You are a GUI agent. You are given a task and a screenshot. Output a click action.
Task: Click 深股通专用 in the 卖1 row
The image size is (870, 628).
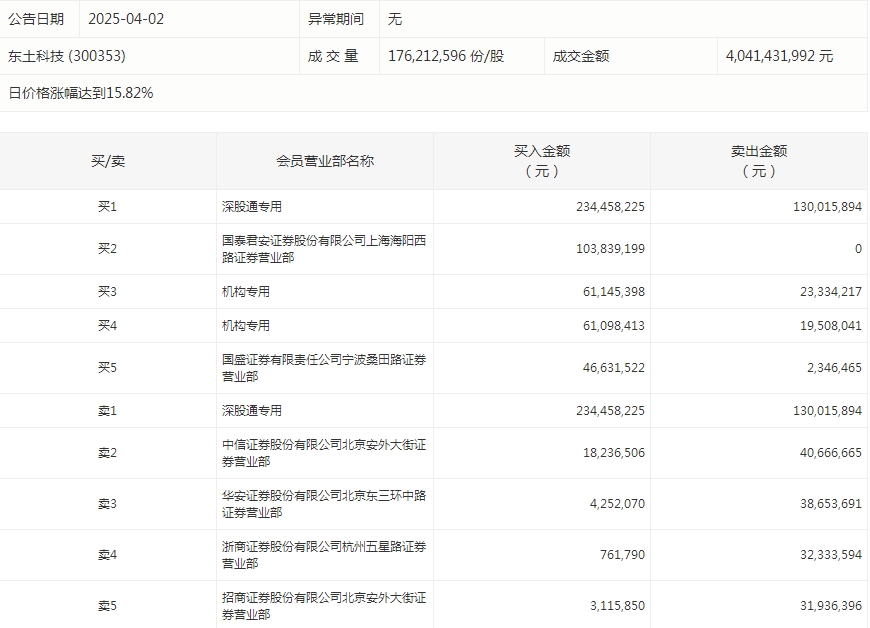[252, 411]
